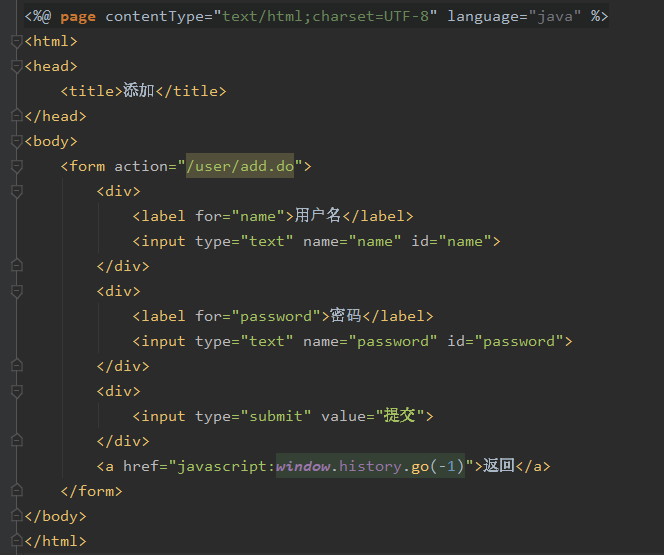This screenshot has width=664, height=555.
Task: Click fold end marker of </div> after password input
Action: (x=17, y=365)
